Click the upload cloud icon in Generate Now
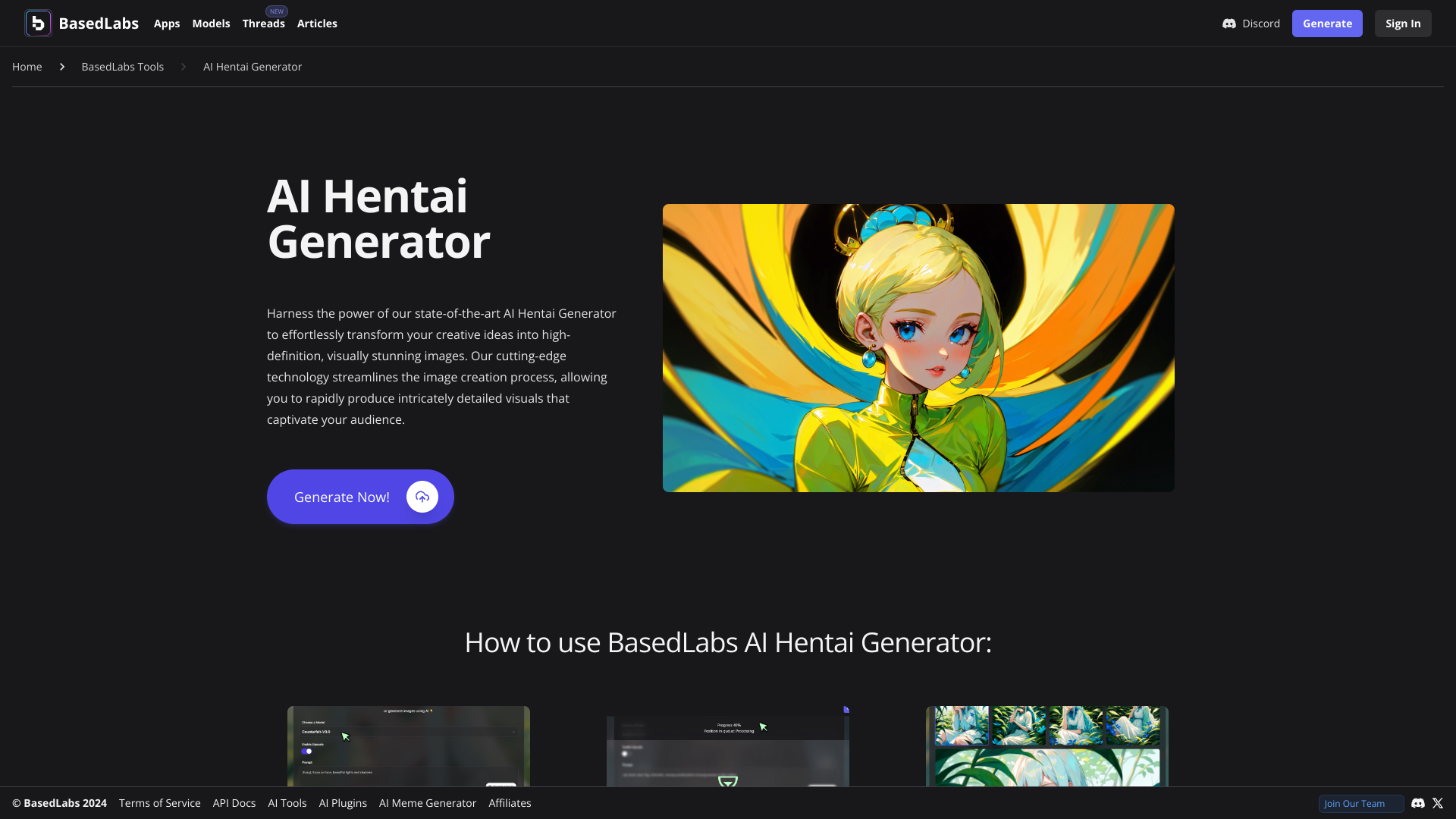Image resolution: width=1456 pixels, height=819 pixels. 422,497
